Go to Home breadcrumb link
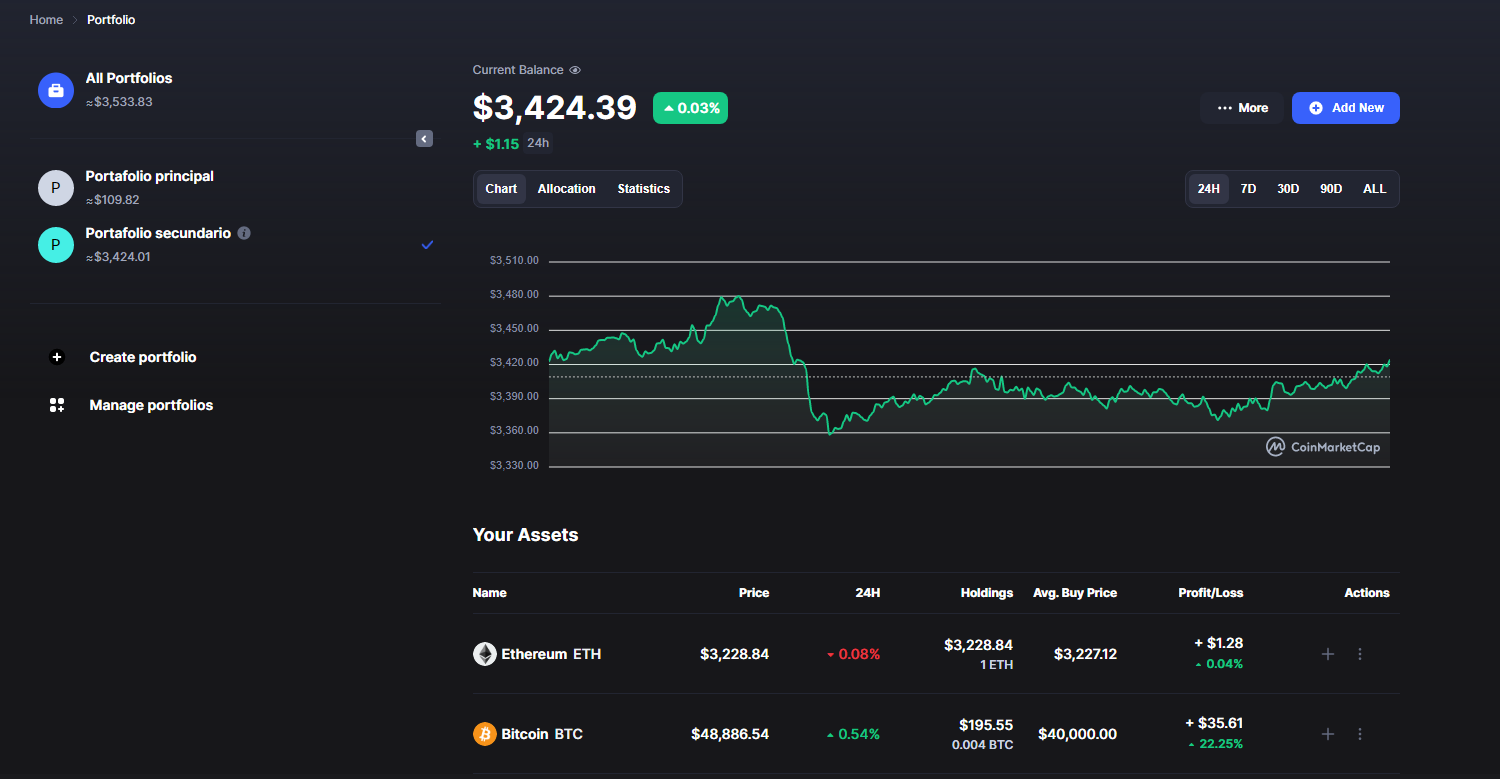The height and width of the screenshot is (779, 1500). (46, 20)
